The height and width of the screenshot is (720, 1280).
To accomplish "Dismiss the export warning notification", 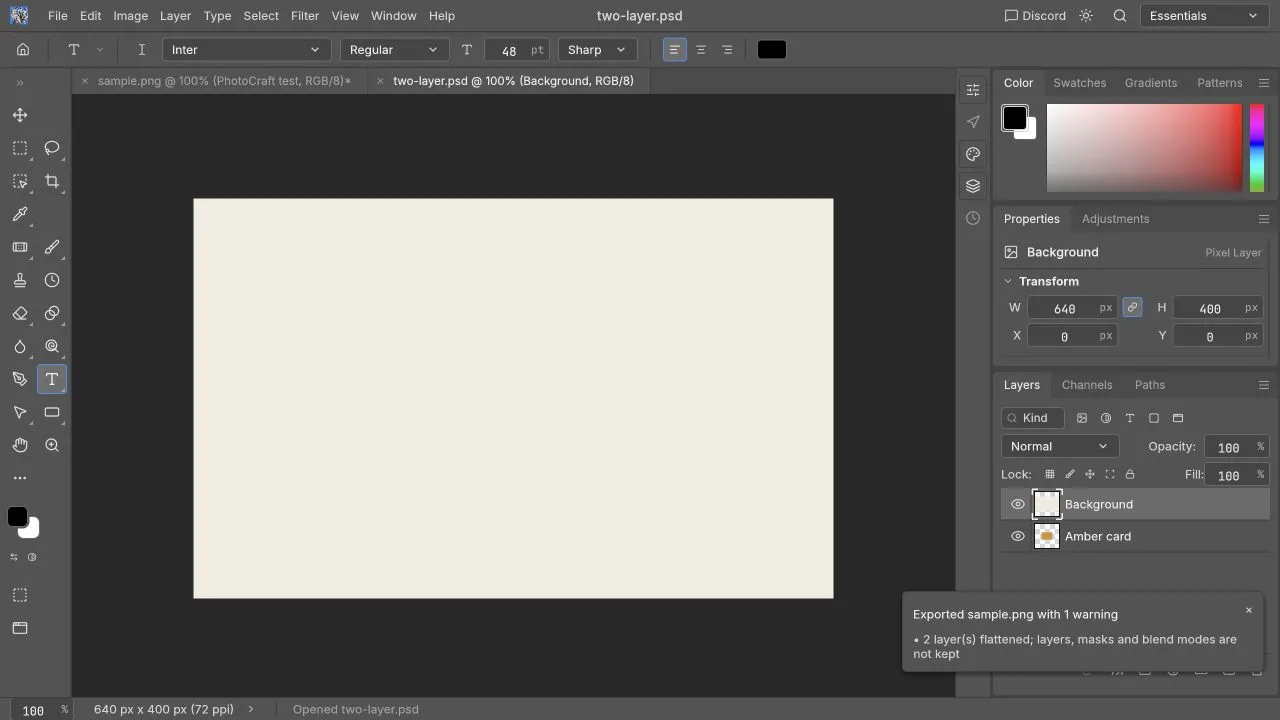I will (1248, 610).
